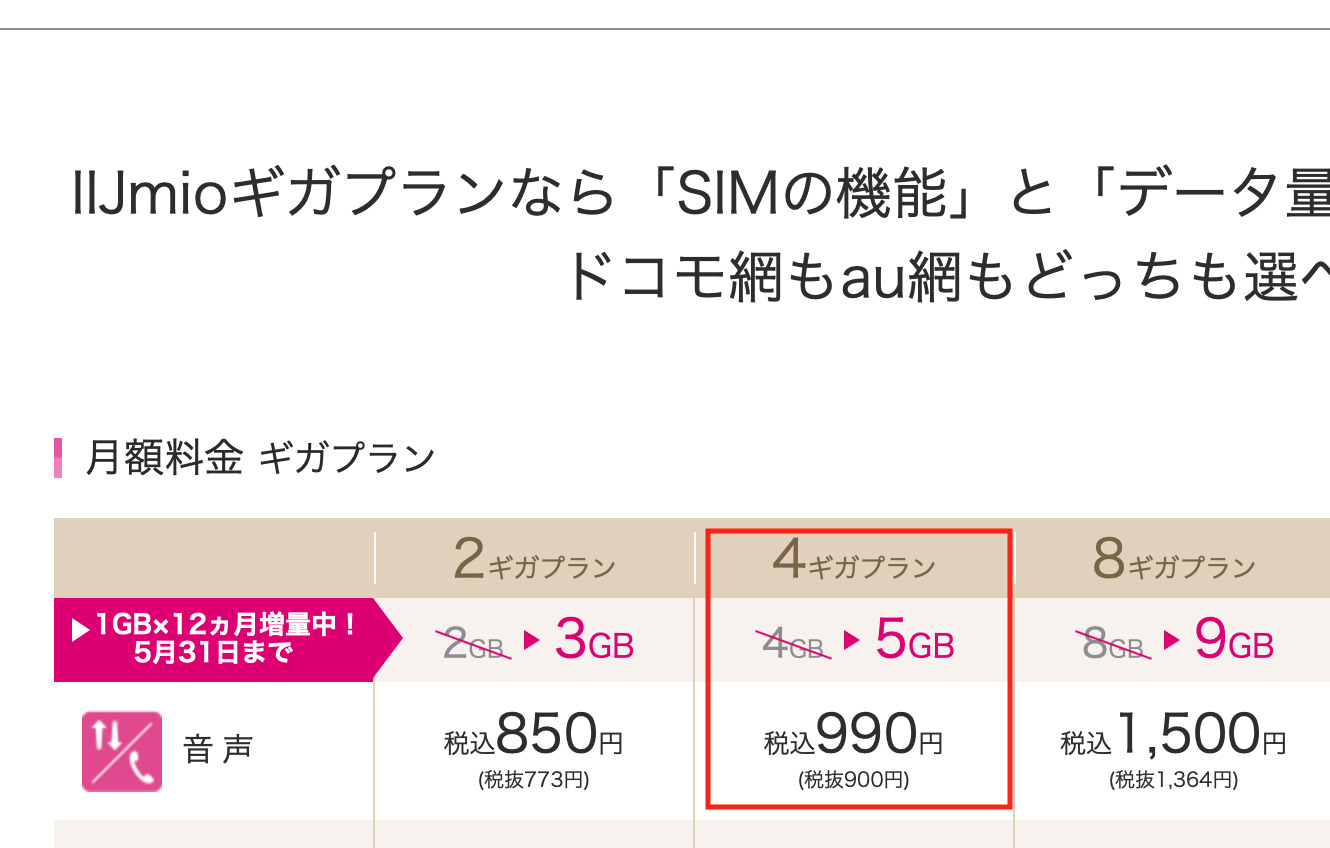The image size is (1330, 848).
Task: Select the 2ギガプラン column header
Action: (534, 560)
